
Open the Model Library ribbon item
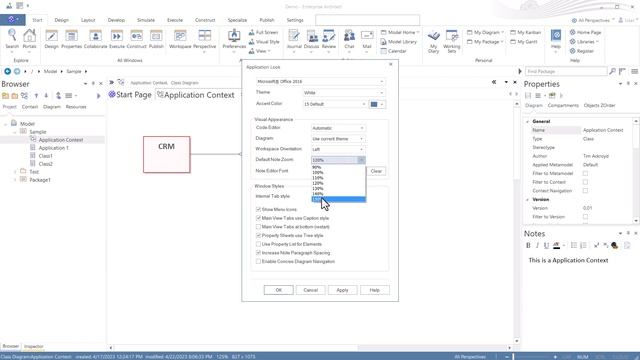[x=399, y=42]
